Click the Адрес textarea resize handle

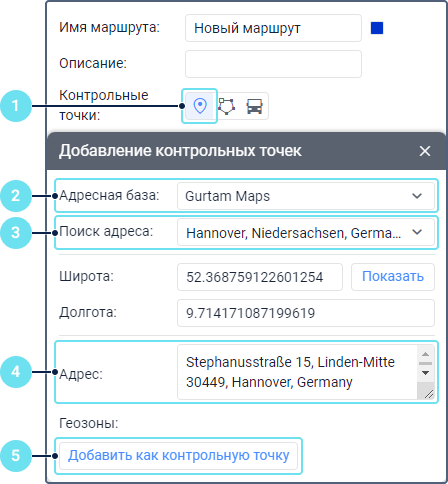tap(429, 394)
